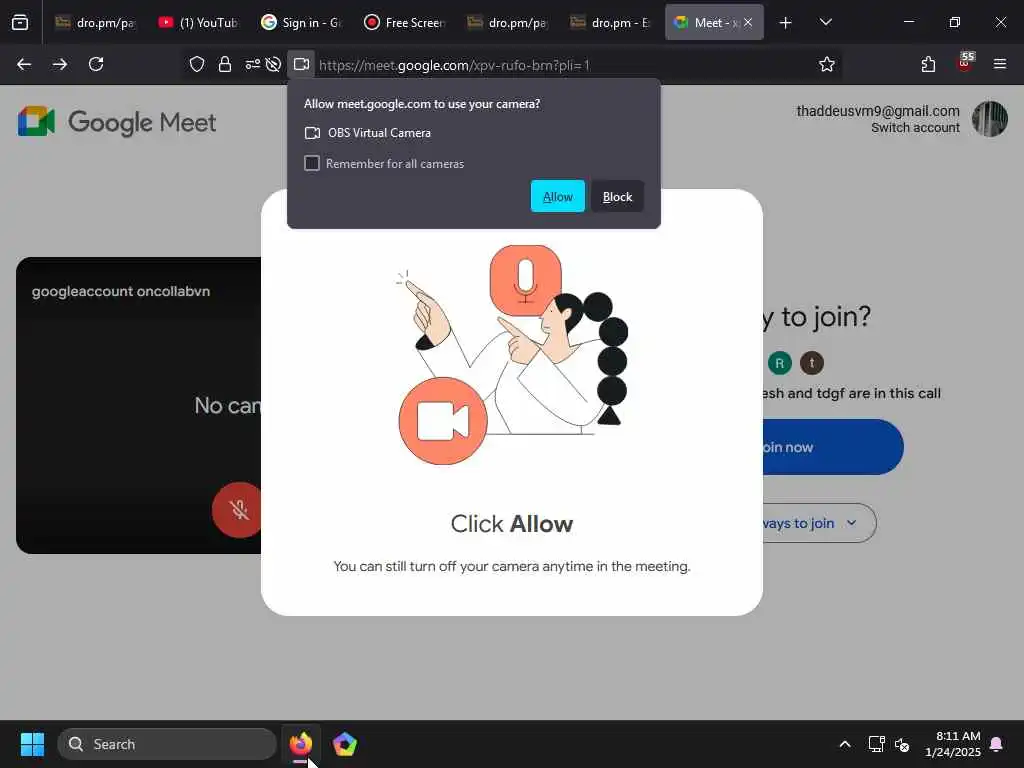Open the network status tray icon
Image resolution: width=1024 pixels, height=768 pixels.
pos(876,744)
